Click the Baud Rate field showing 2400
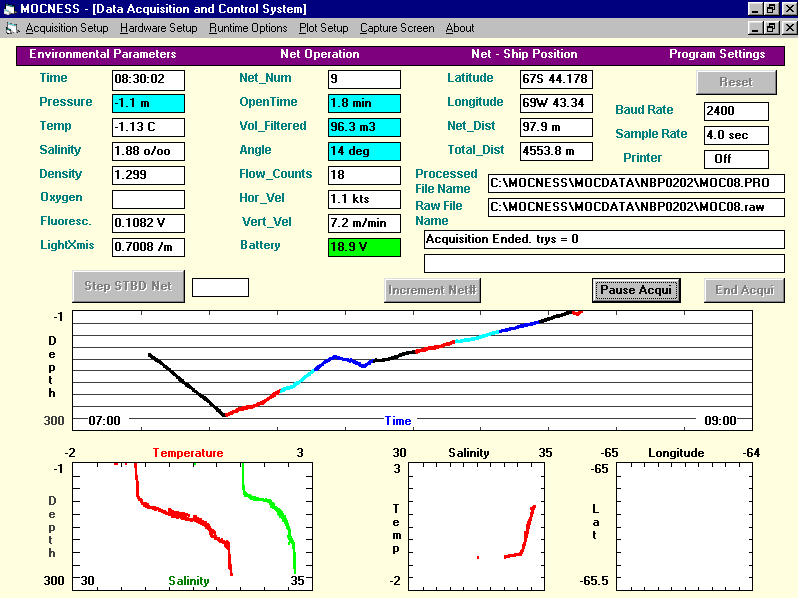Viewport: 798px width, 598px height. pos(736,111)
